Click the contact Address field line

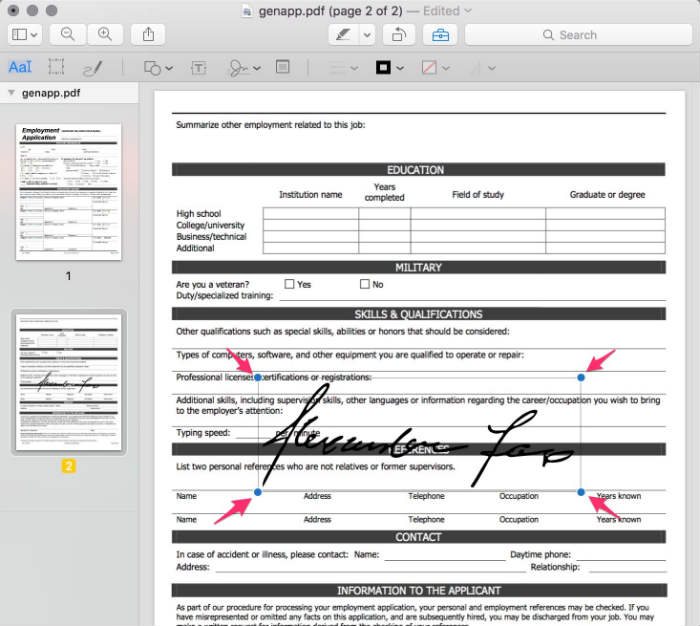(x=370, y=568)
